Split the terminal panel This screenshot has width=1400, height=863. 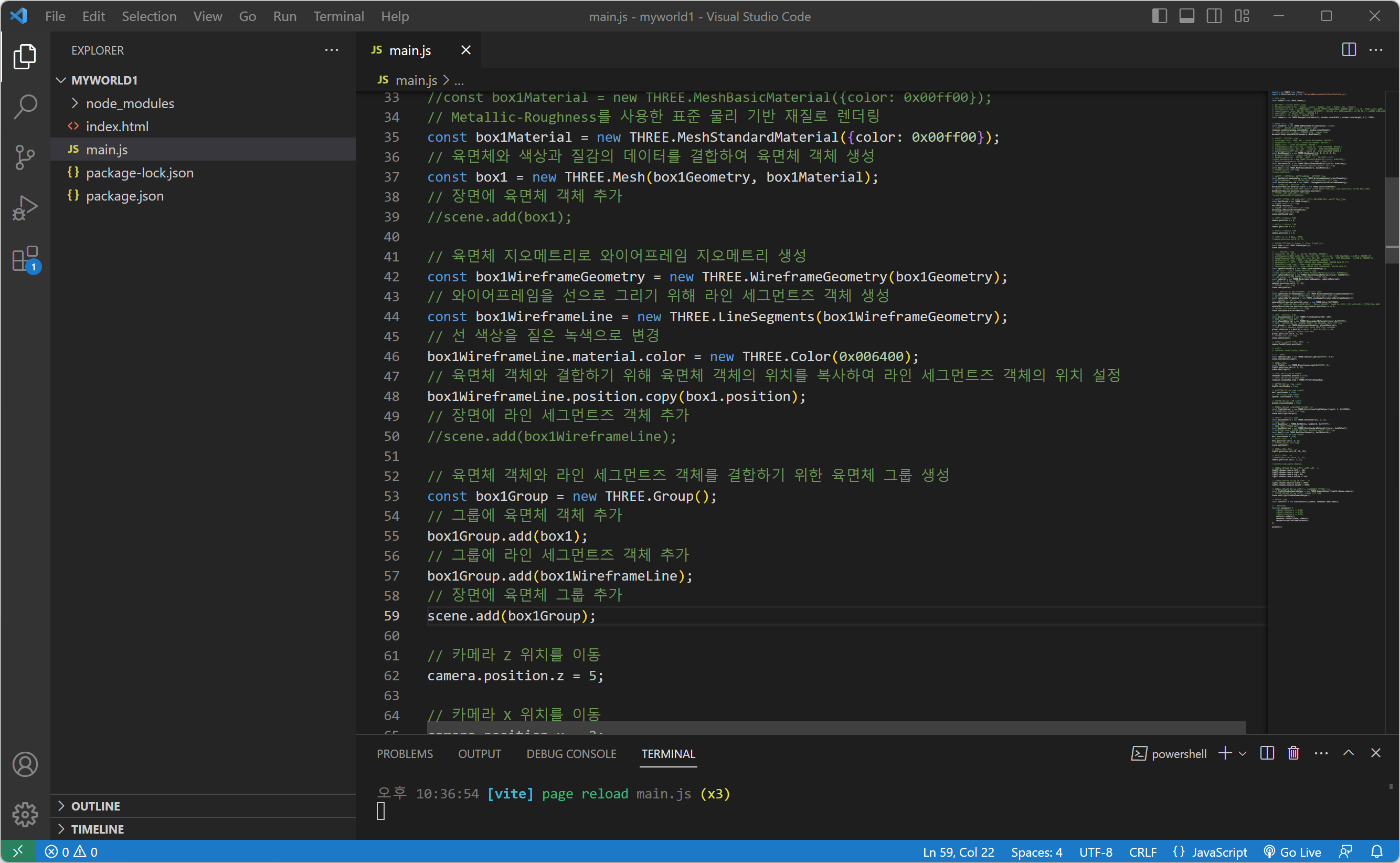pos(1267,753)
